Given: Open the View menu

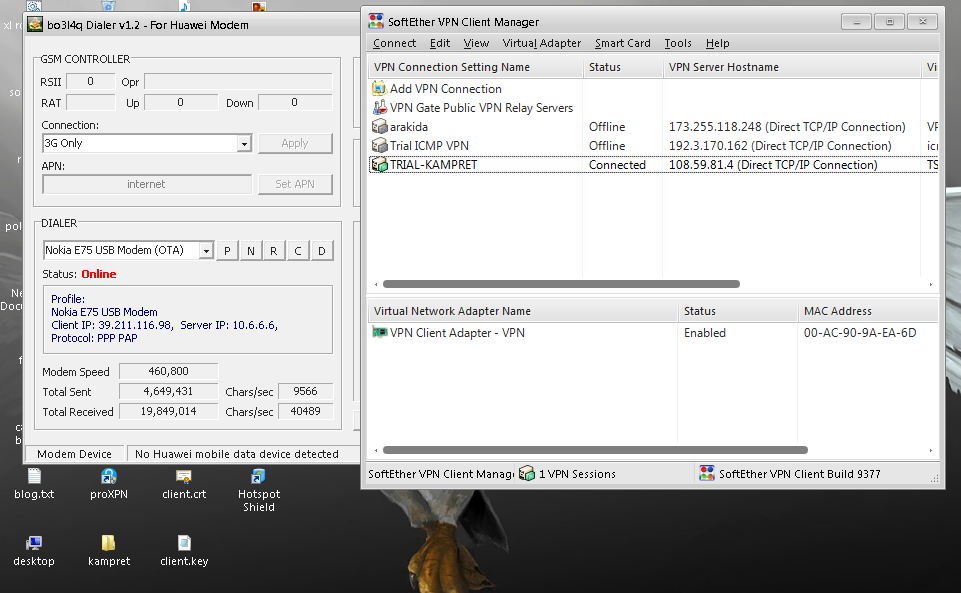Looking at the screenshot, I should tap(476, 43).
